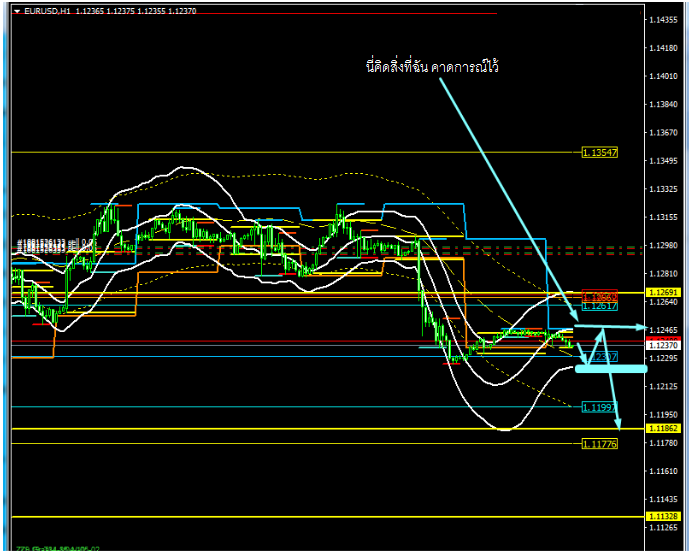Select the 1.13547 yellow level label

click(599, 153)
